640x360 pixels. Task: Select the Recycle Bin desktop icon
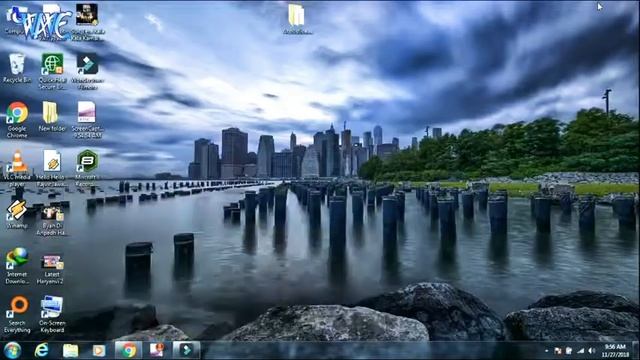(17, 68)
